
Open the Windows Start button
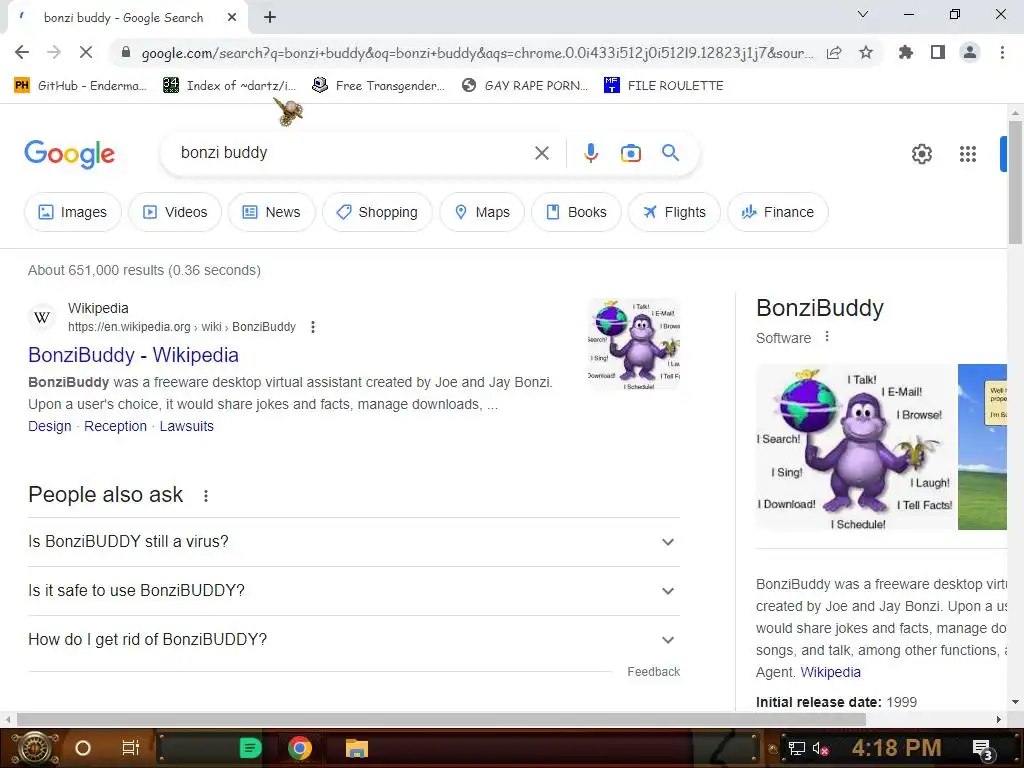[35, 748]
